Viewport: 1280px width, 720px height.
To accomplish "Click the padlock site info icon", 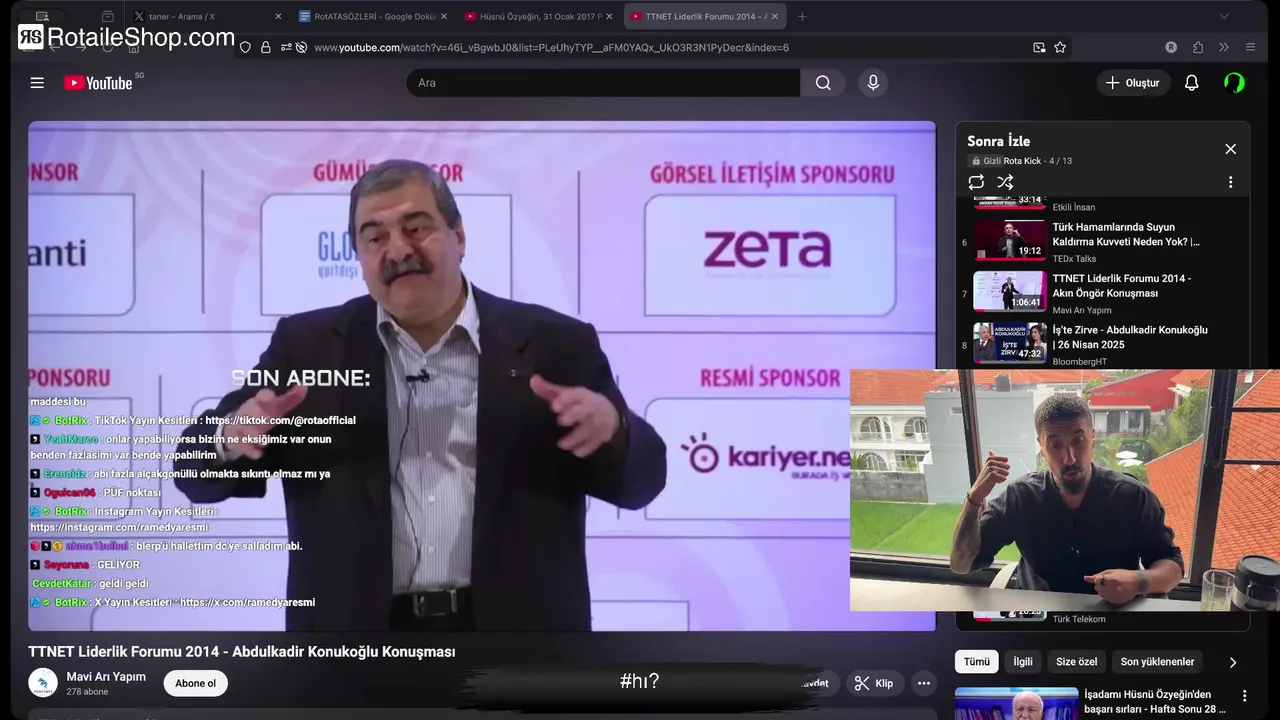I will [265, 47].
